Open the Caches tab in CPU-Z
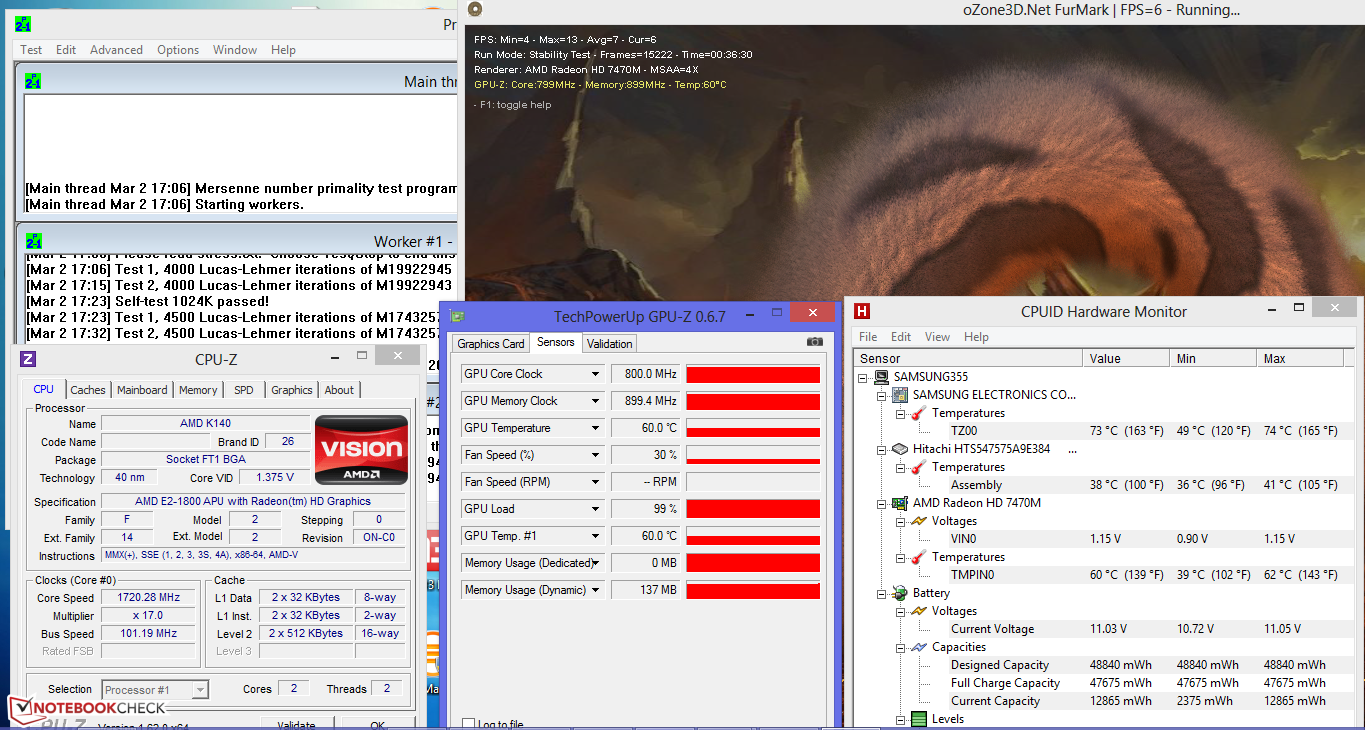This screenshot has width=1365, height=730. click(x=88, y=390)
